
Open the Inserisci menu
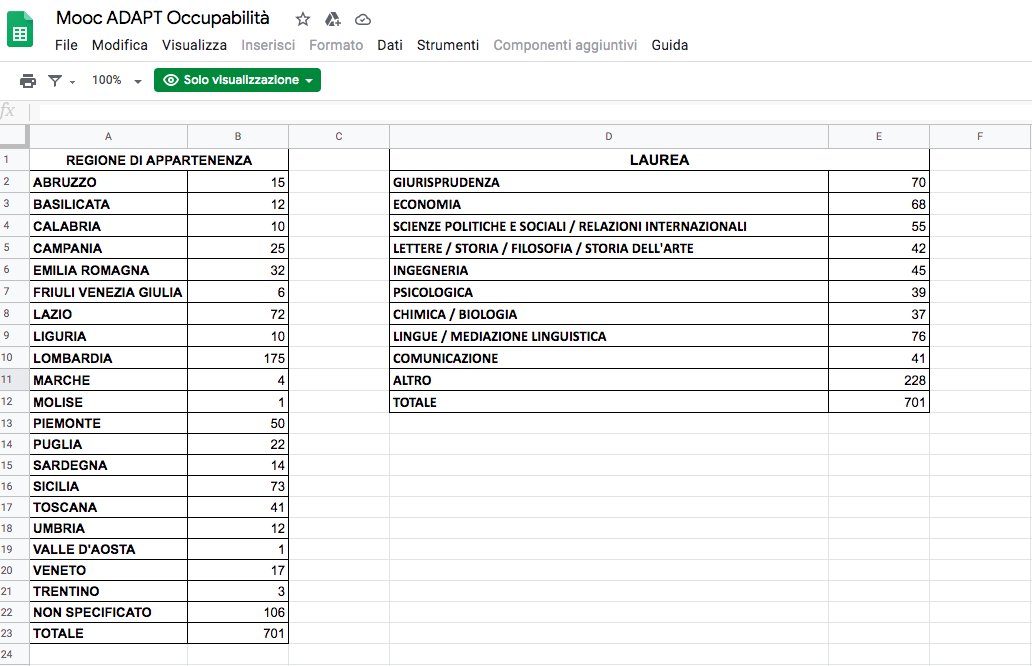268,45
